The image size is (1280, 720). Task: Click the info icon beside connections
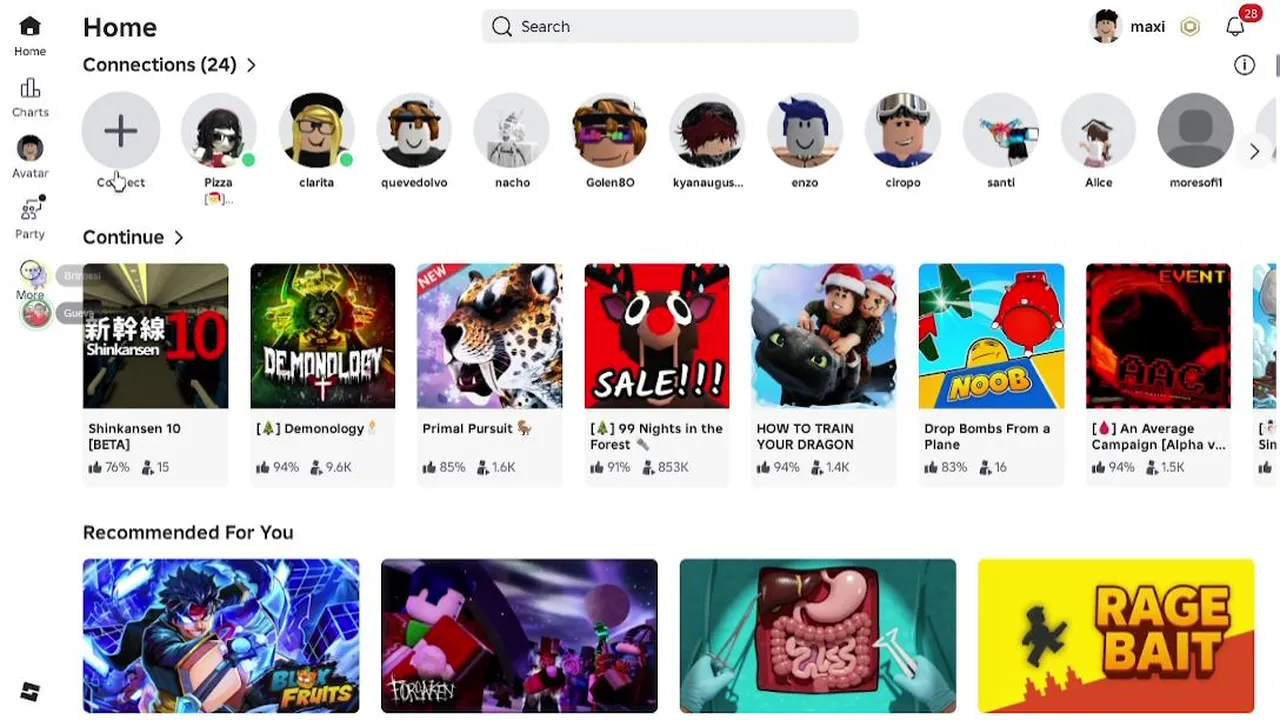coord(1244,65)
